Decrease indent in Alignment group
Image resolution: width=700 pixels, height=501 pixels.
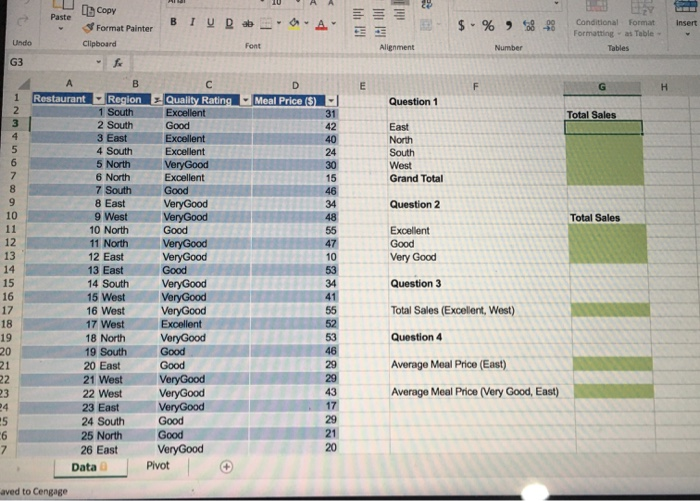(359, 31)
